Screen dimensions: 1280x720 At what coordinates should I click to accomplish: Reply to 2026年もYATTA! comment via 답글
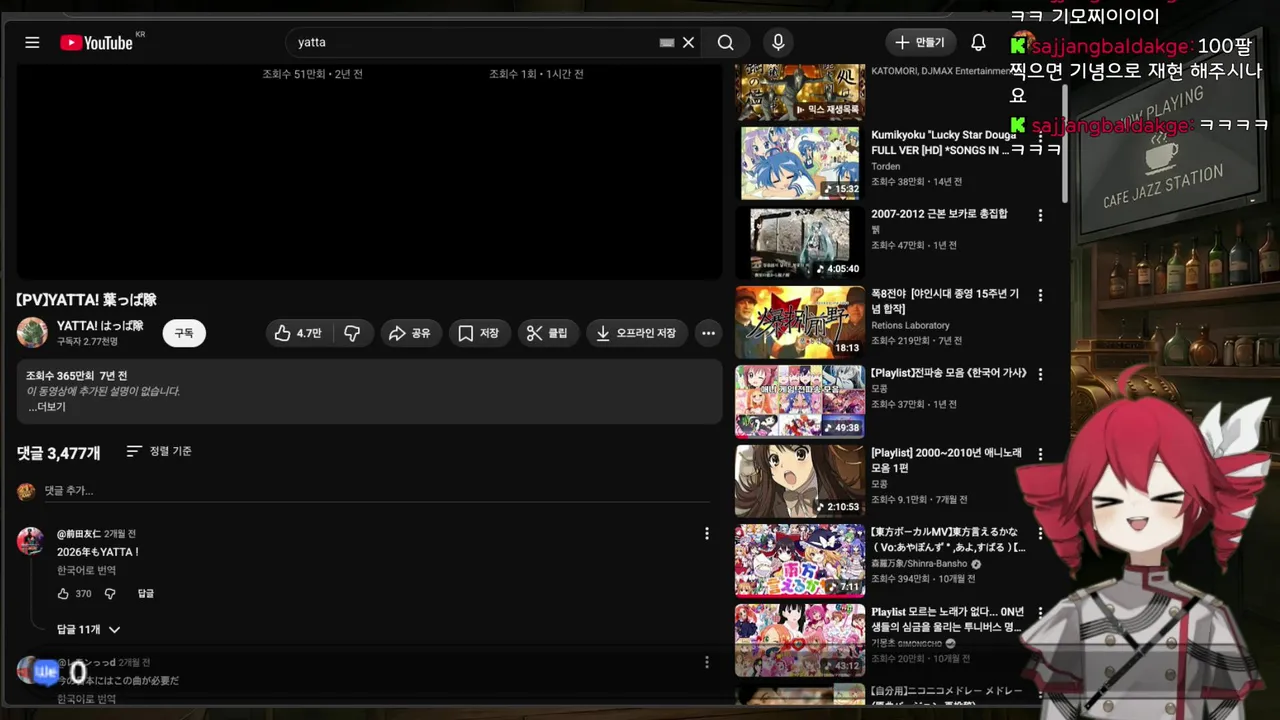click(146, 593)
